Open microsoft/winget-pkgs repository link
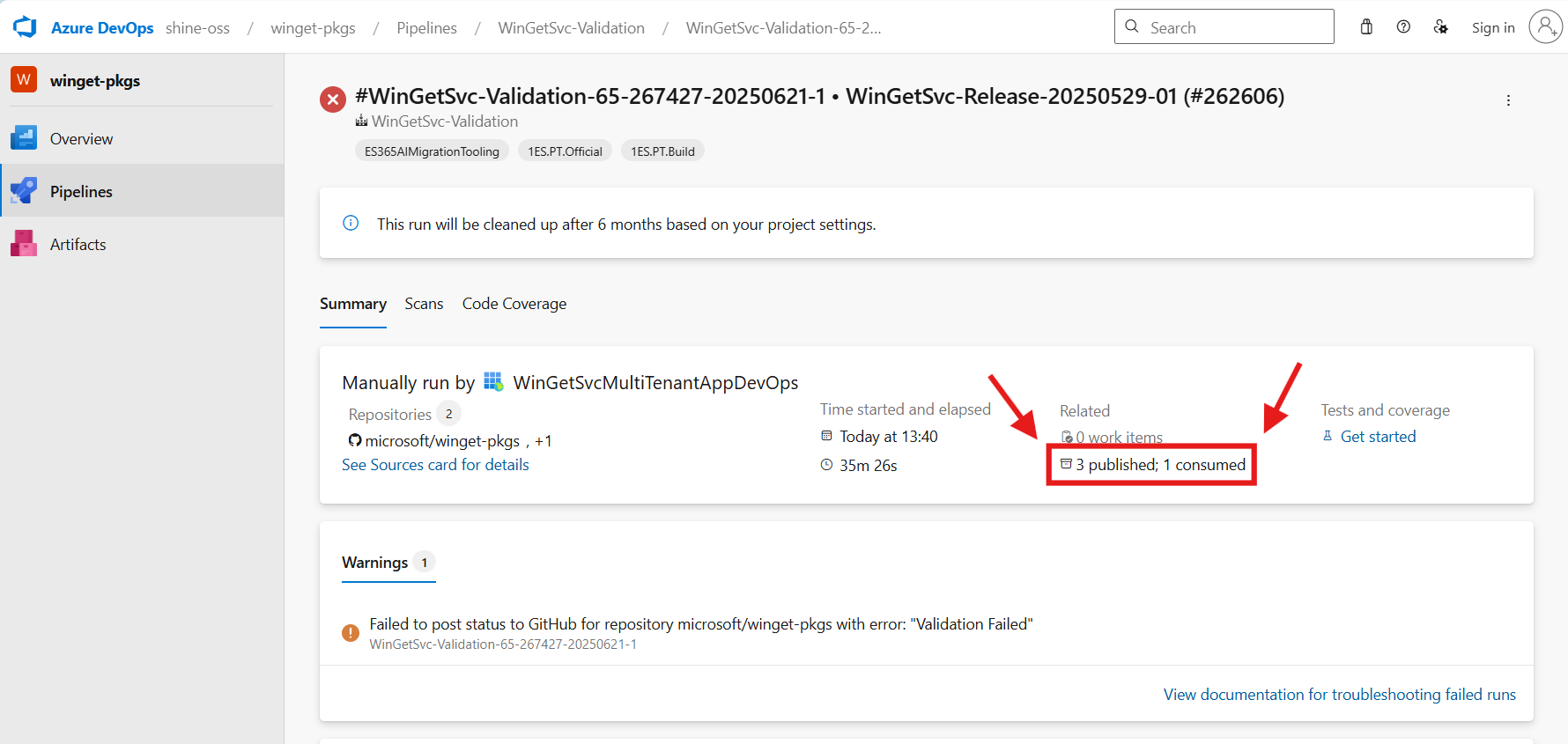Screen dimensions: 1568x744 pyautogui.click(x=442, y=441)
